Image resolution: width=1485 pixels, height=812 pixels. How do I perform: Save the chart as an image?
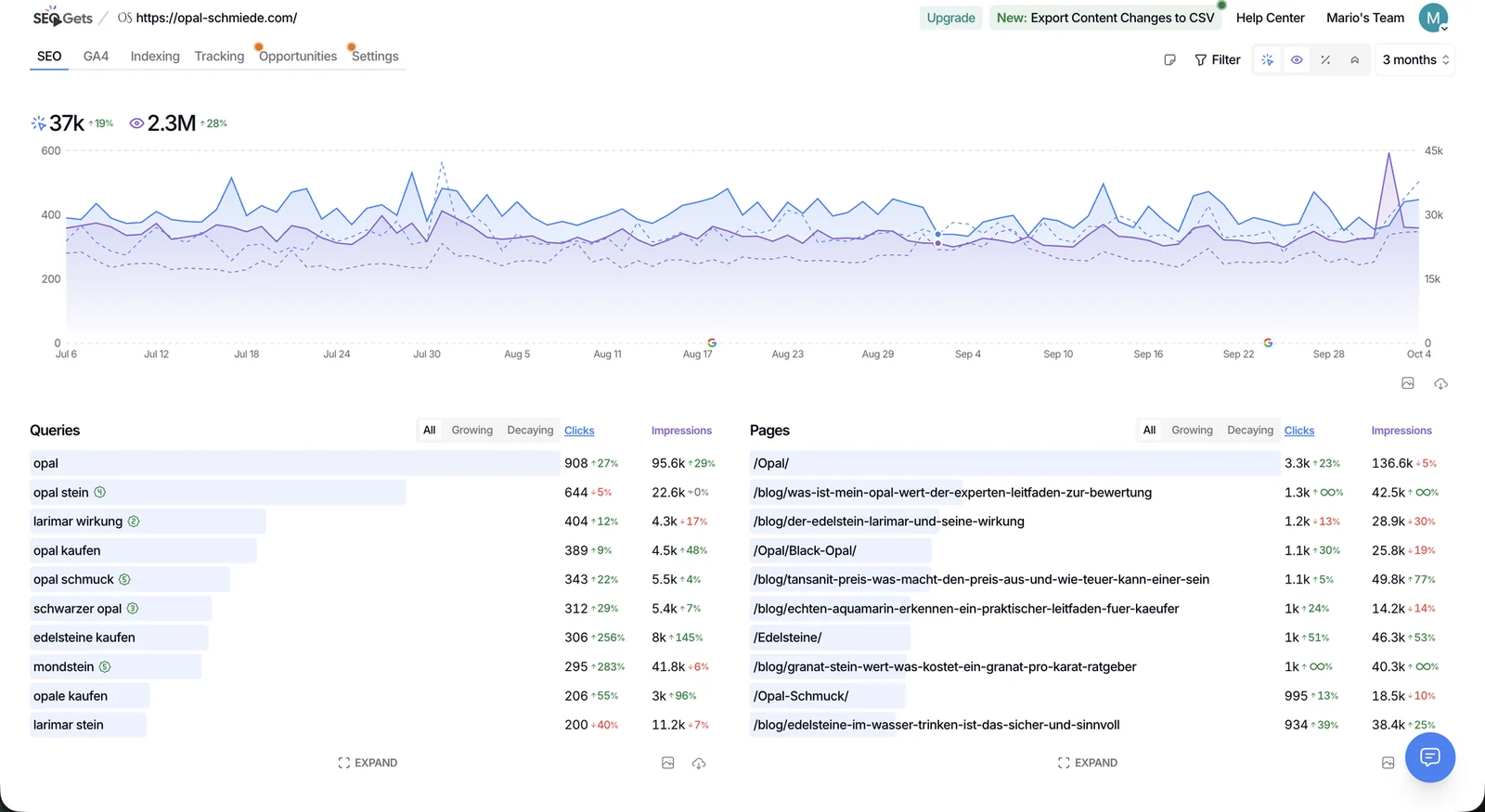pos(1408,383)
